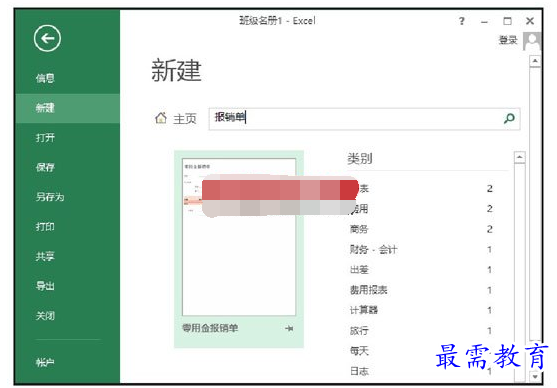Click the user avatar icon
Image resolution: width=557 pixels, height=388 pixels.
coord(532,41)
